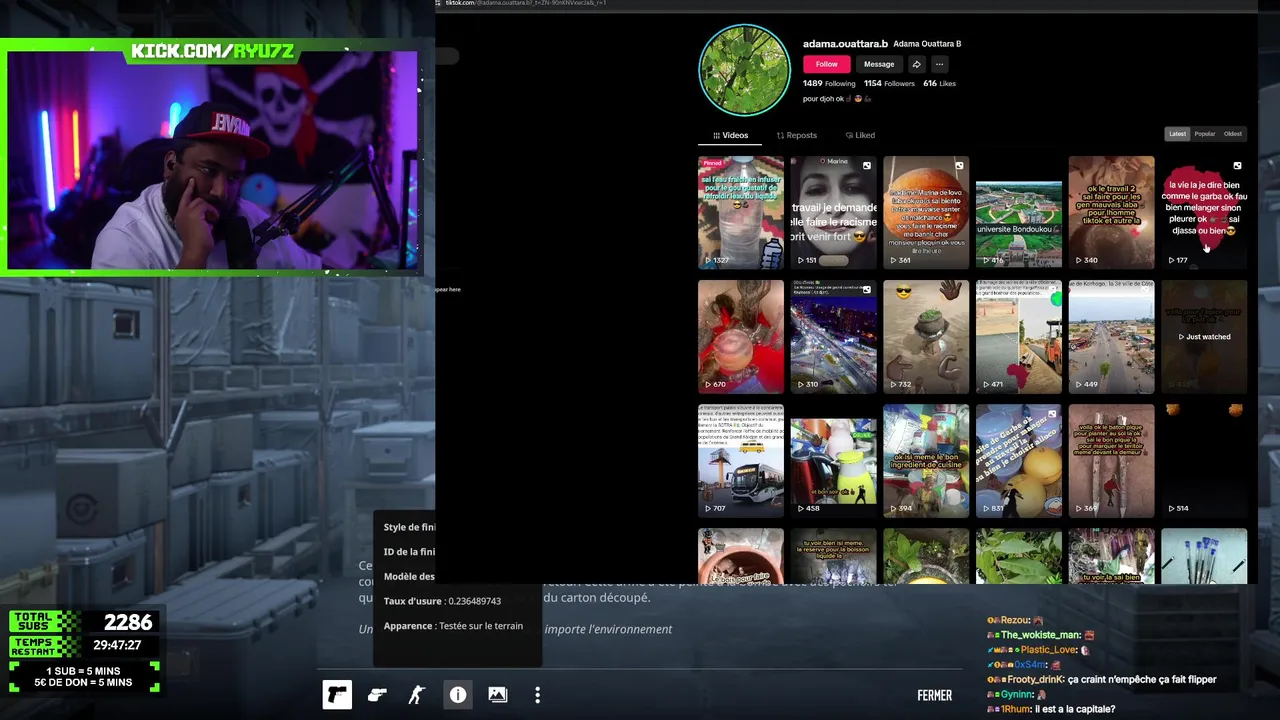This screenshot has height=720, width=1280.
Task: Click Frooty_drinK chat message
Action: pyautogui.click(x=1101, y=680)
